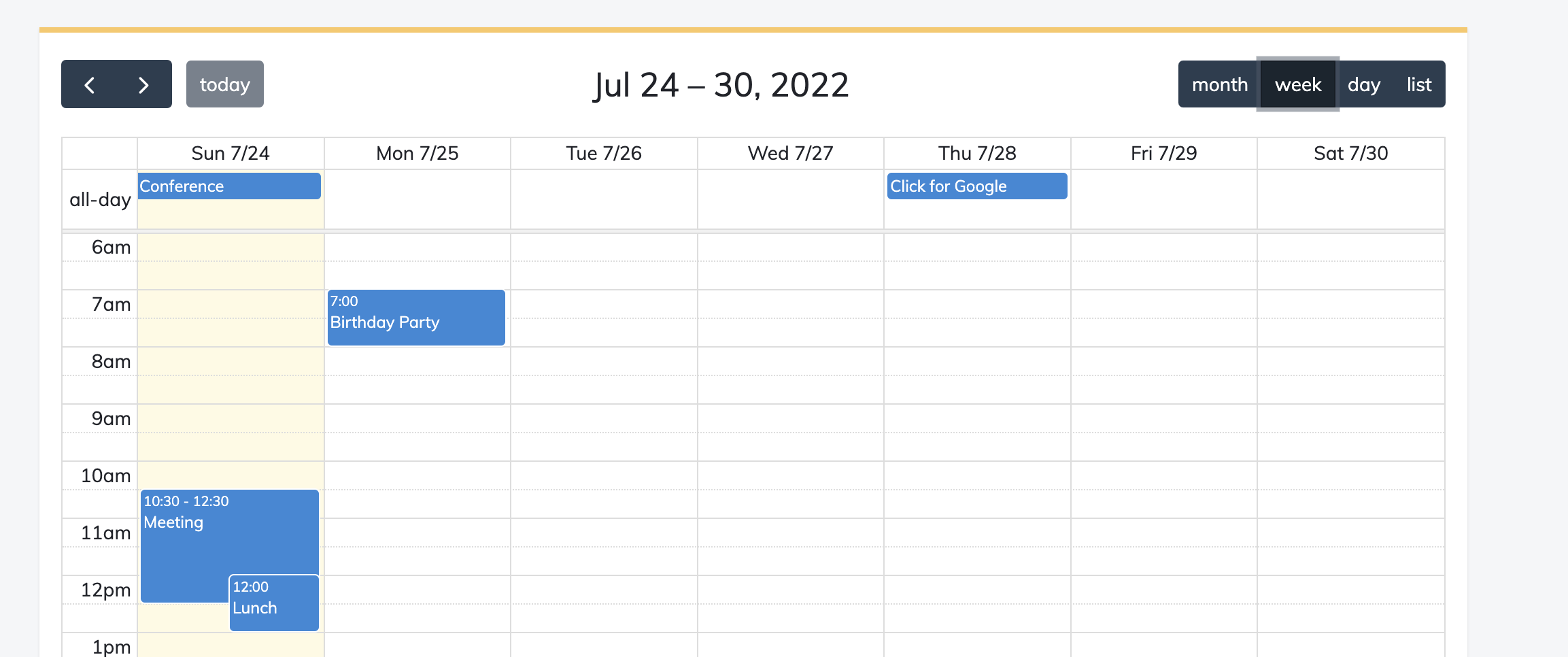
Task: Click the title Jul 24 – 30, 2022
Action: [721, 84]
